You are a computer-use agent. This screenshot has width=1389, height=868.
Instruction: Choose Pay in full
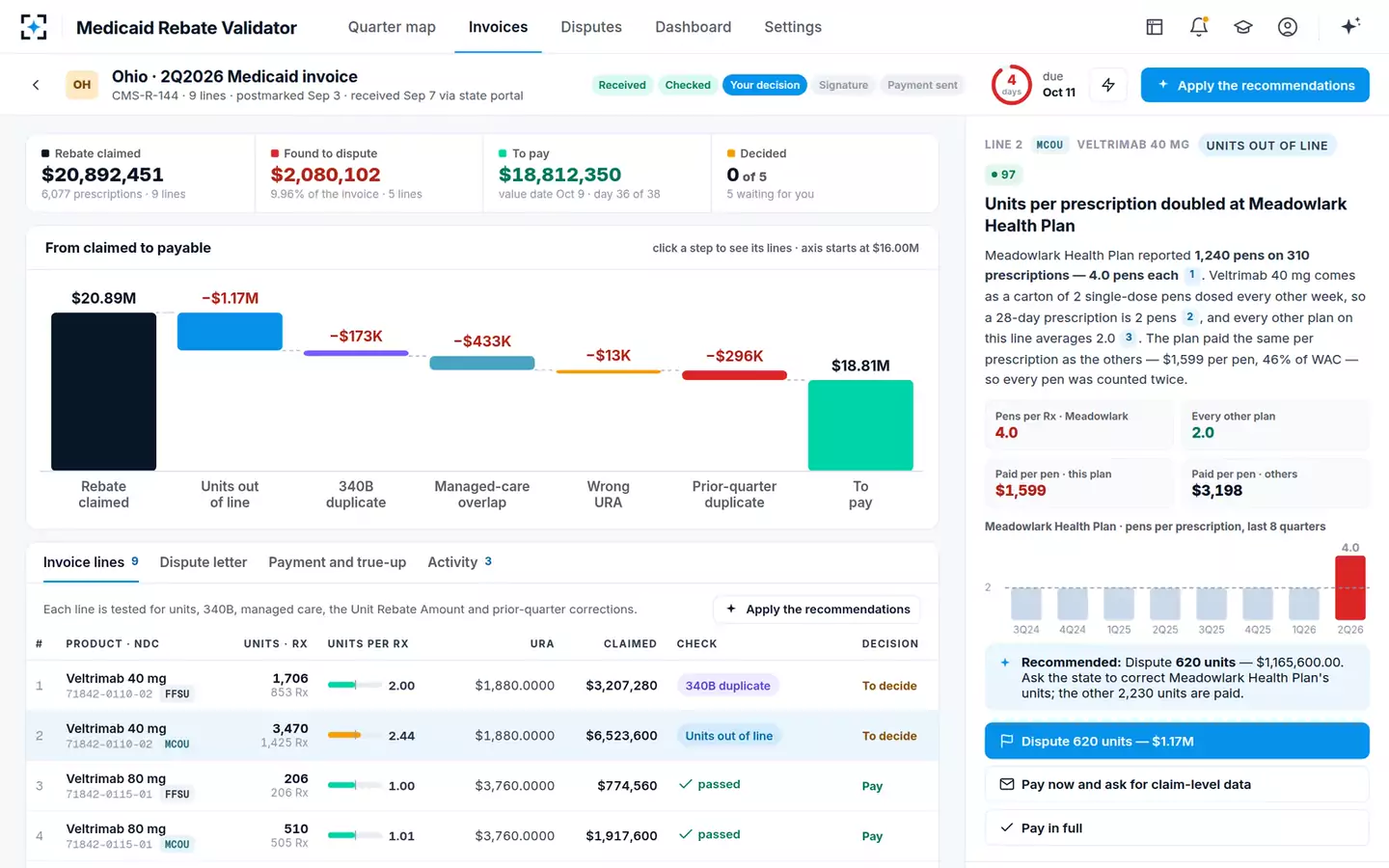tap(1177, 827)
